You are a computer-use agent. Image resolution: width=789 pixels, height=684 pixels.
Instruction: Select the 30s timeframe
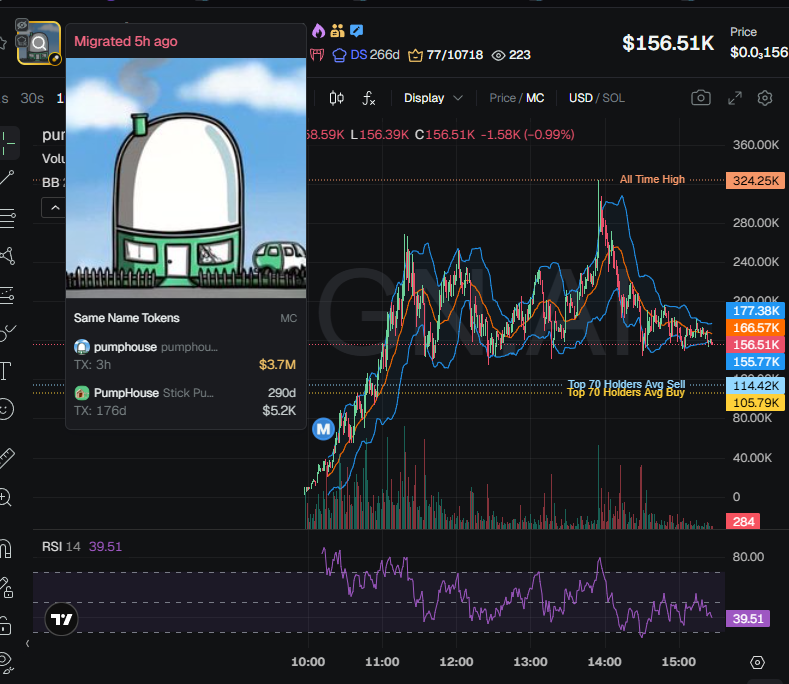(x=32, y=98)
